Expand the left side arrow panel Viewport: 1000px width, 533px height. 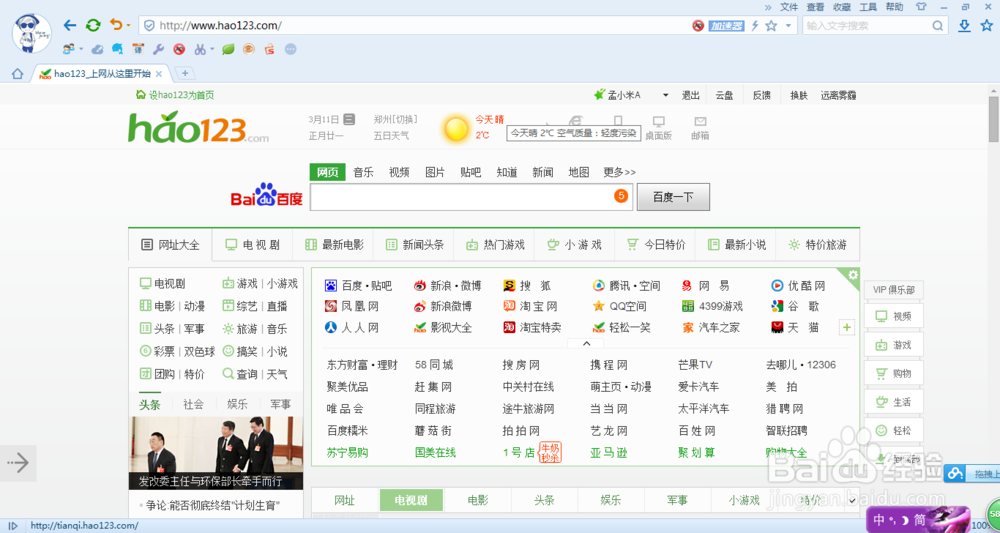click(x=18, y=463)
